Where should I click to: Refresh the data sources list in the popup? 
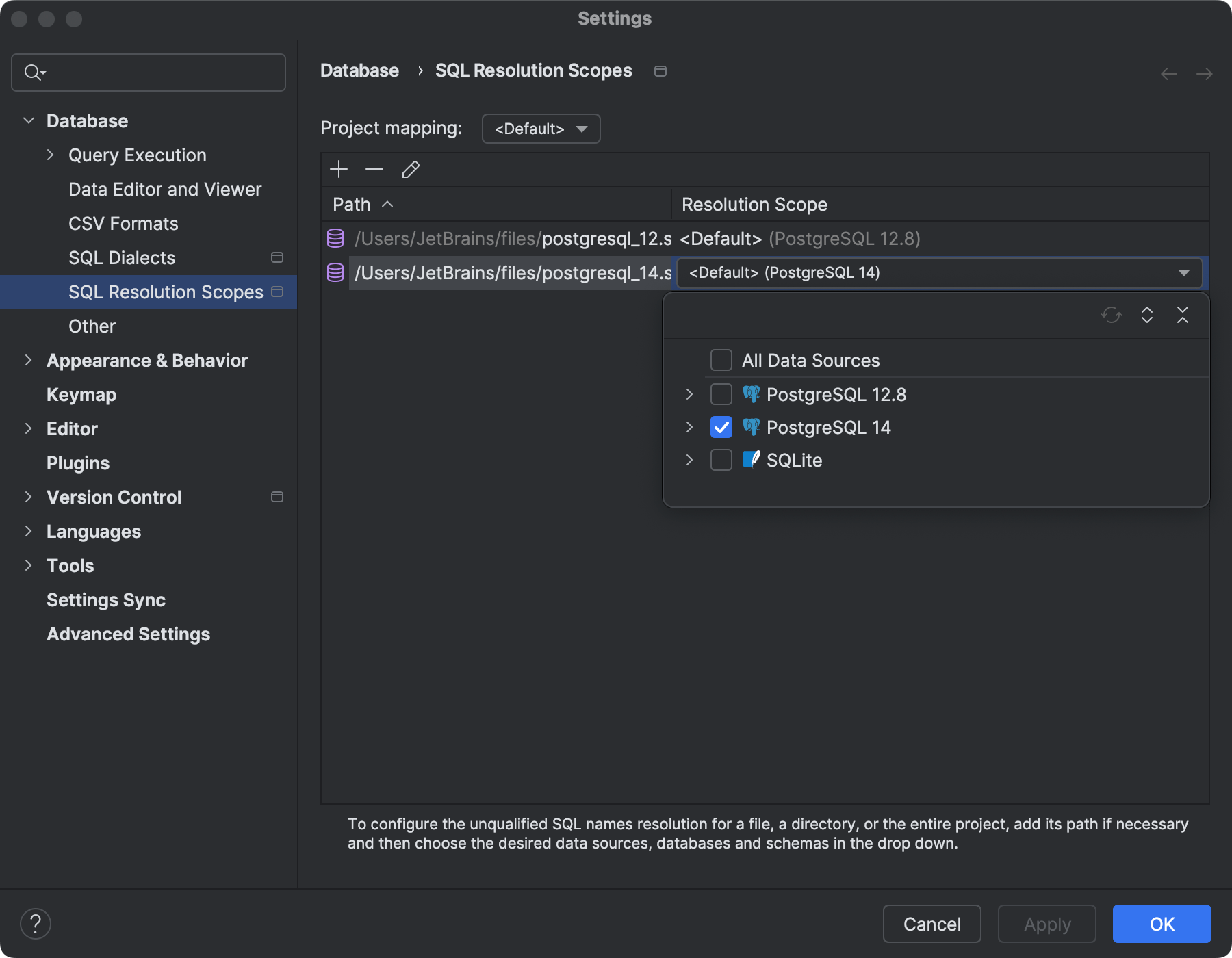pos(1111,315)
